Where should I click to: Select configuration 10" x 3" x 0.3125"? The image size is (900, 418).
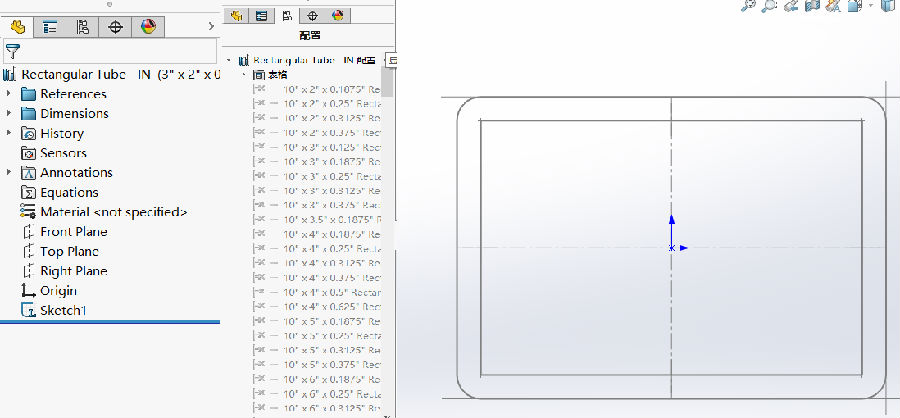317,191
